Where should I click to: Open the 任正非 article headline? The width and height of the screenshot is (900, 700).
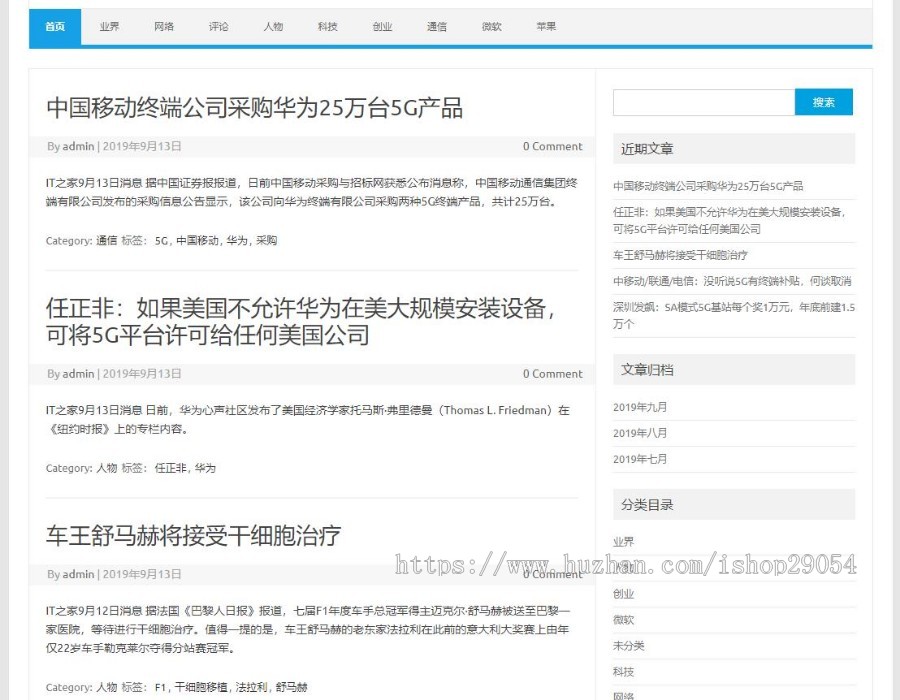(300, 321)
